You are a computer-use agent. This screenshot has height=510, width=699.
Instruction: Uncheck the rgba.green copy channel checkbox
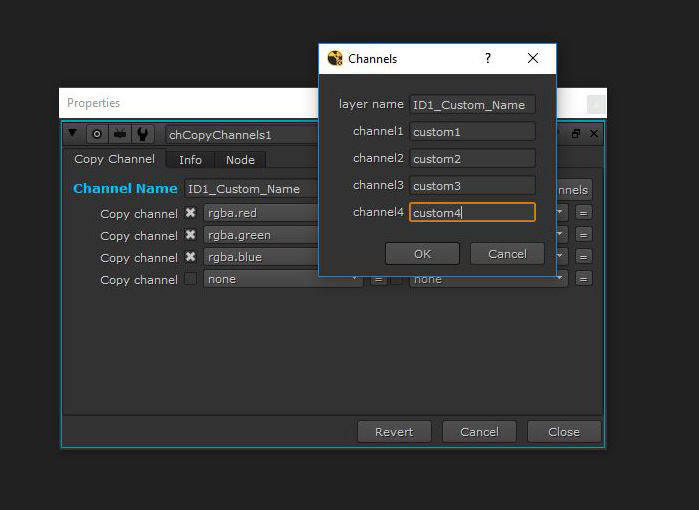190,235
